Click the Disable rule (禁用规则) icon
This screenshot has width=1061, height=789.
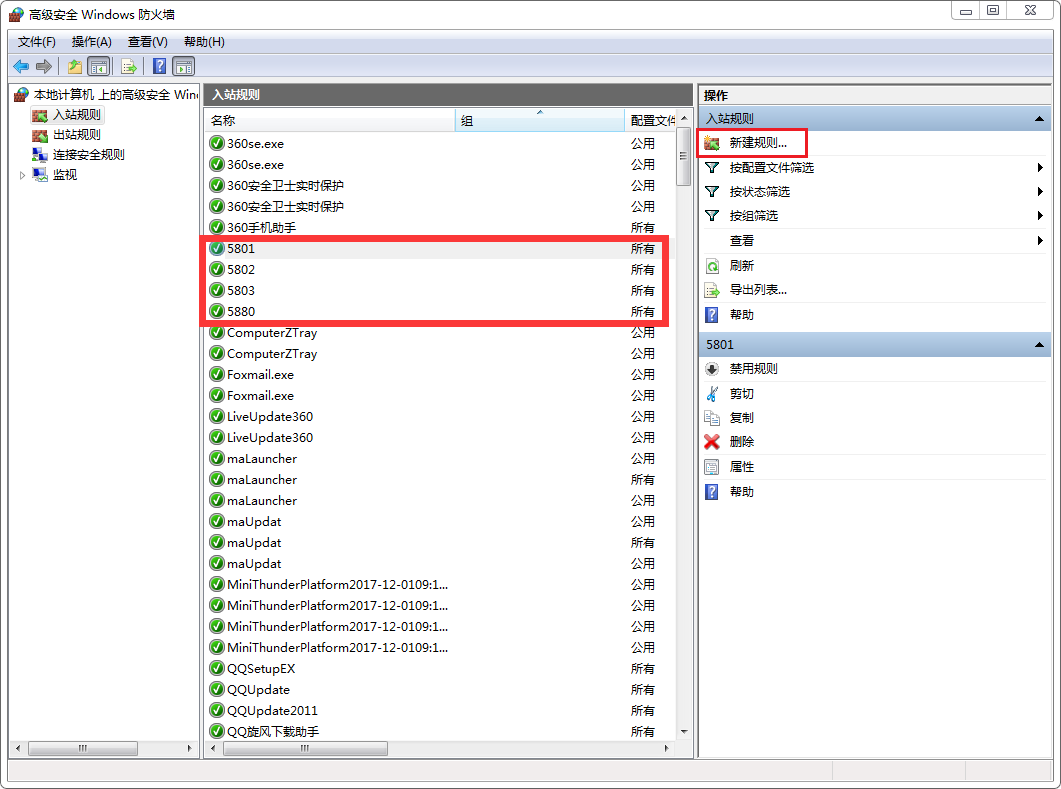coord(712,369)
